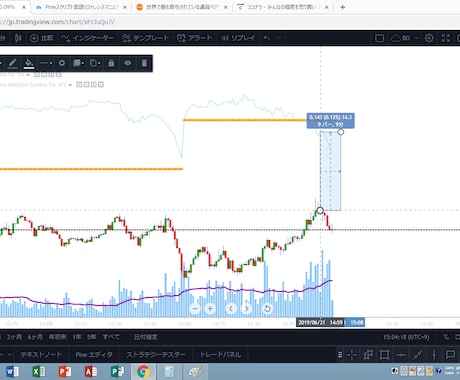Select horizontal line drawing tool
460x380 pixels.
tap(401, 355)
